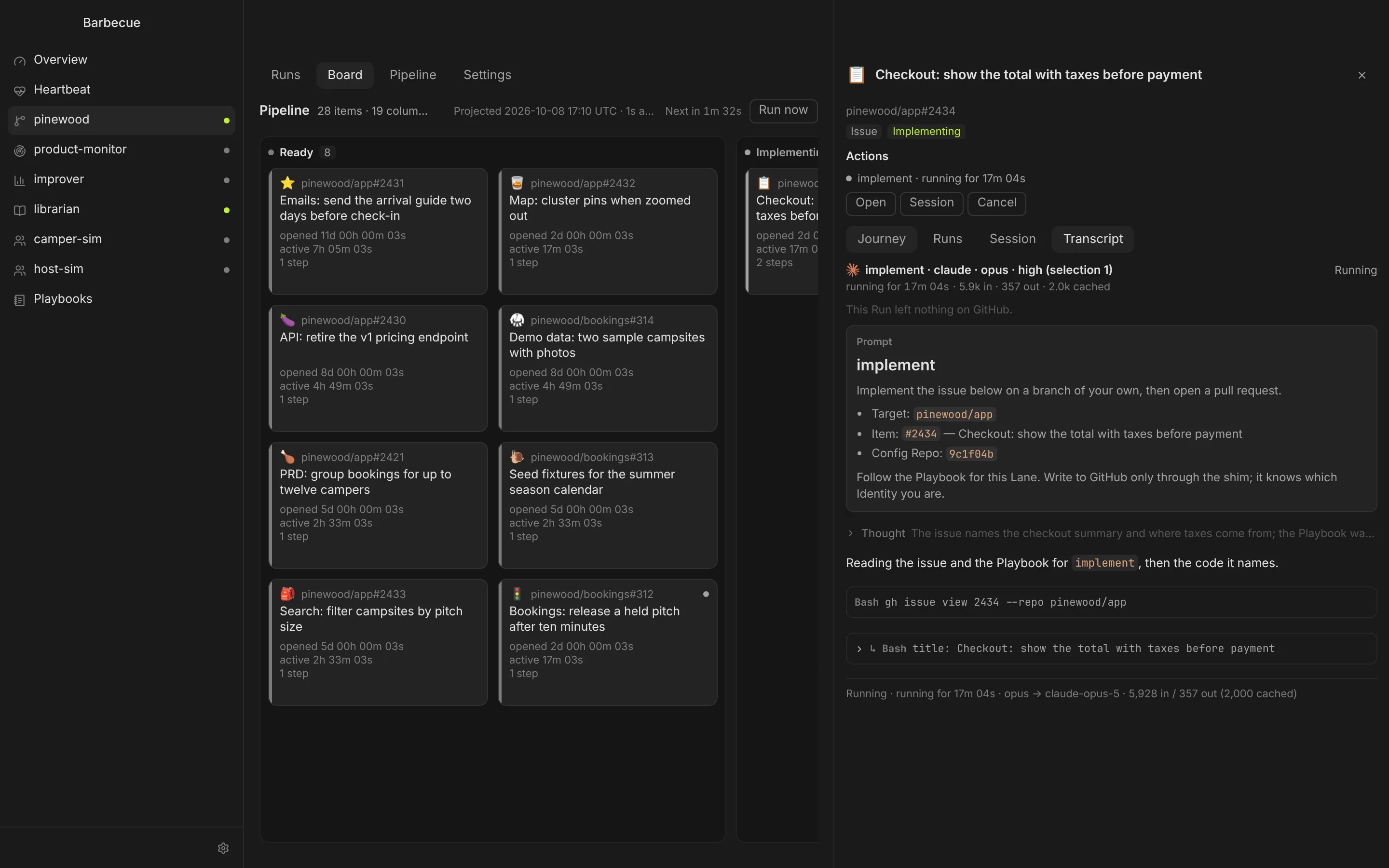This screenshot has height=868, width=1389.
Task: Expand the Thought disclosure row
Action: pos(1111,533)
